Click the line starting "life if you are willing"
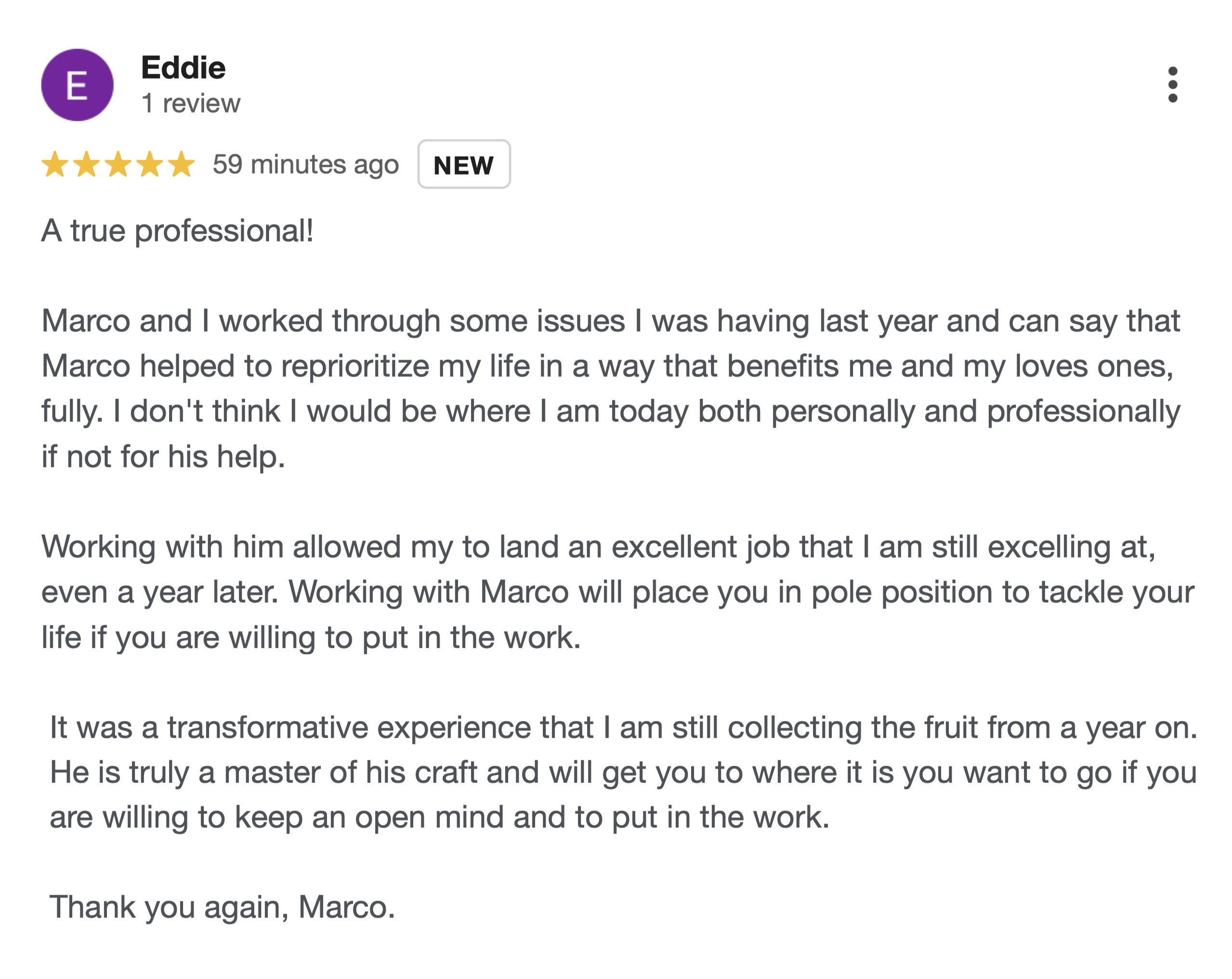1232x979 pixels. (311, 638)
